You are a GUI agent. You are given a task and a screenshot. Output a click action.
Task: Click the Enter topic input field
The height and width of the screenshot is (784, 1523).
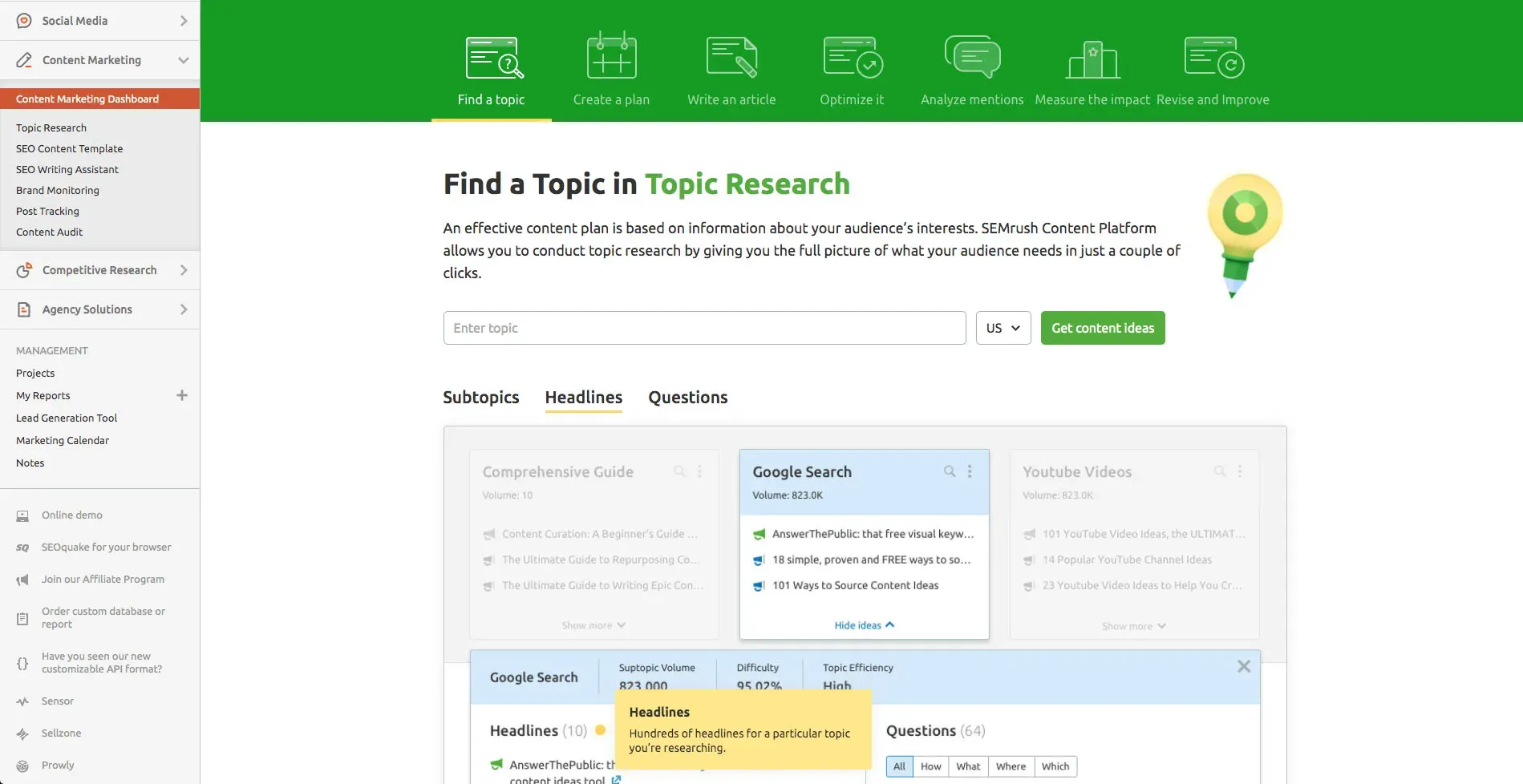point(704,328)
